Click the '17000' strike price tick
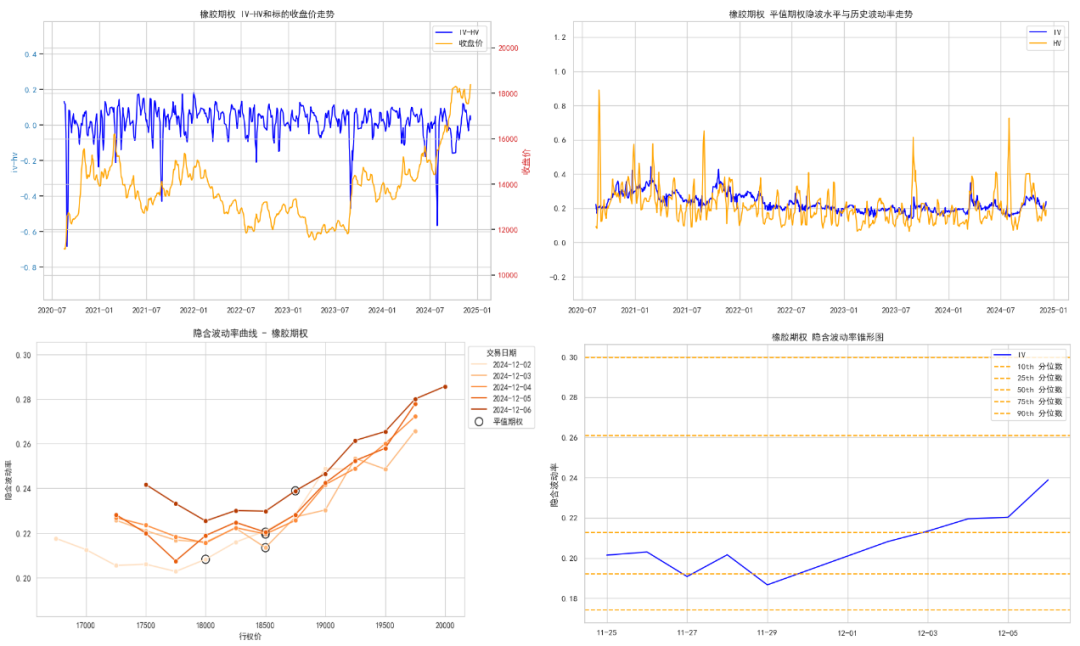This screenshot has height=646, width=1080. point(85,625)
